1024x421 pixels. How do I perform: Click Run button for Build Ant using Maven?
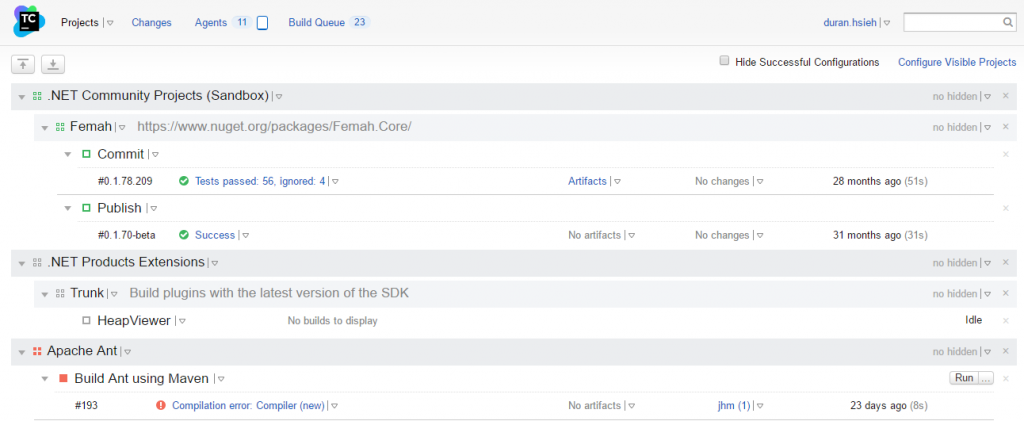(964, 378)
